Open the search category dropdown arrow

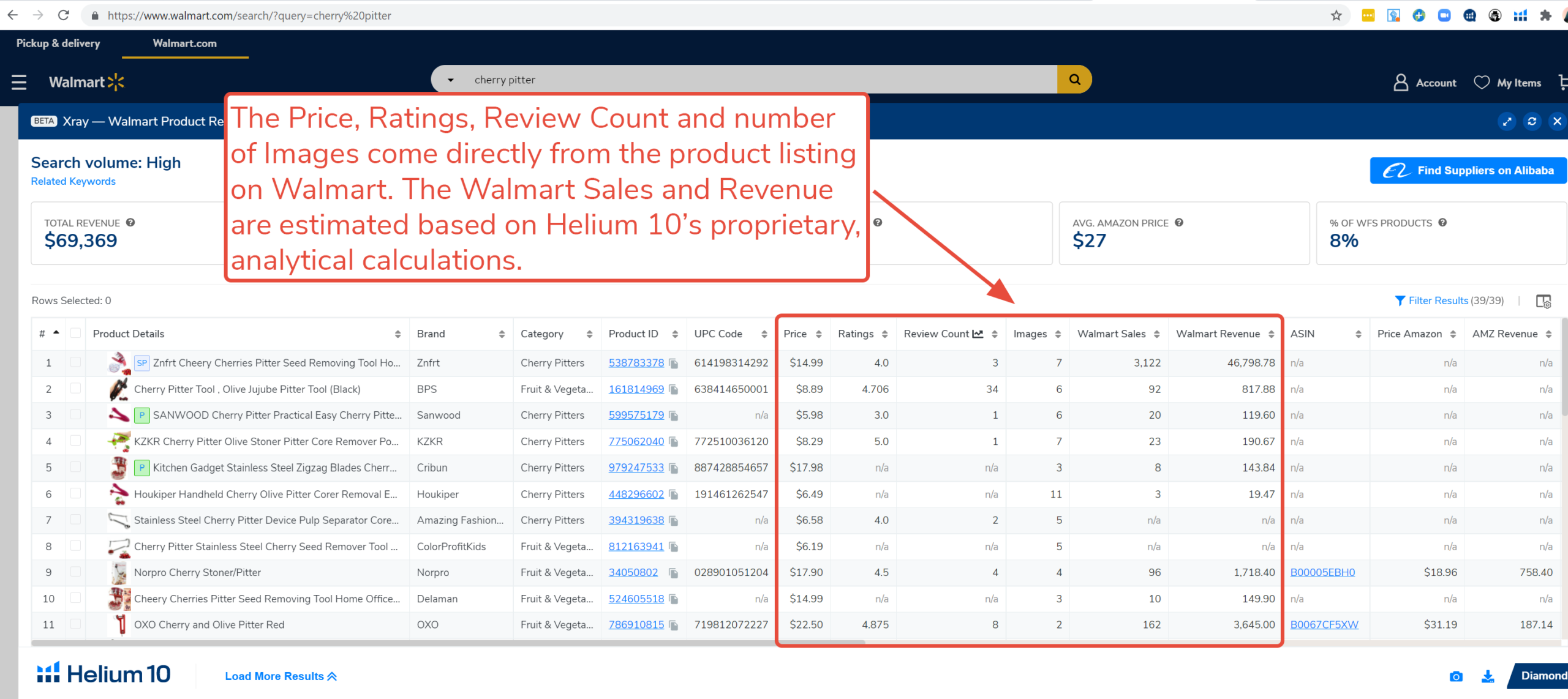click(451, 80)
